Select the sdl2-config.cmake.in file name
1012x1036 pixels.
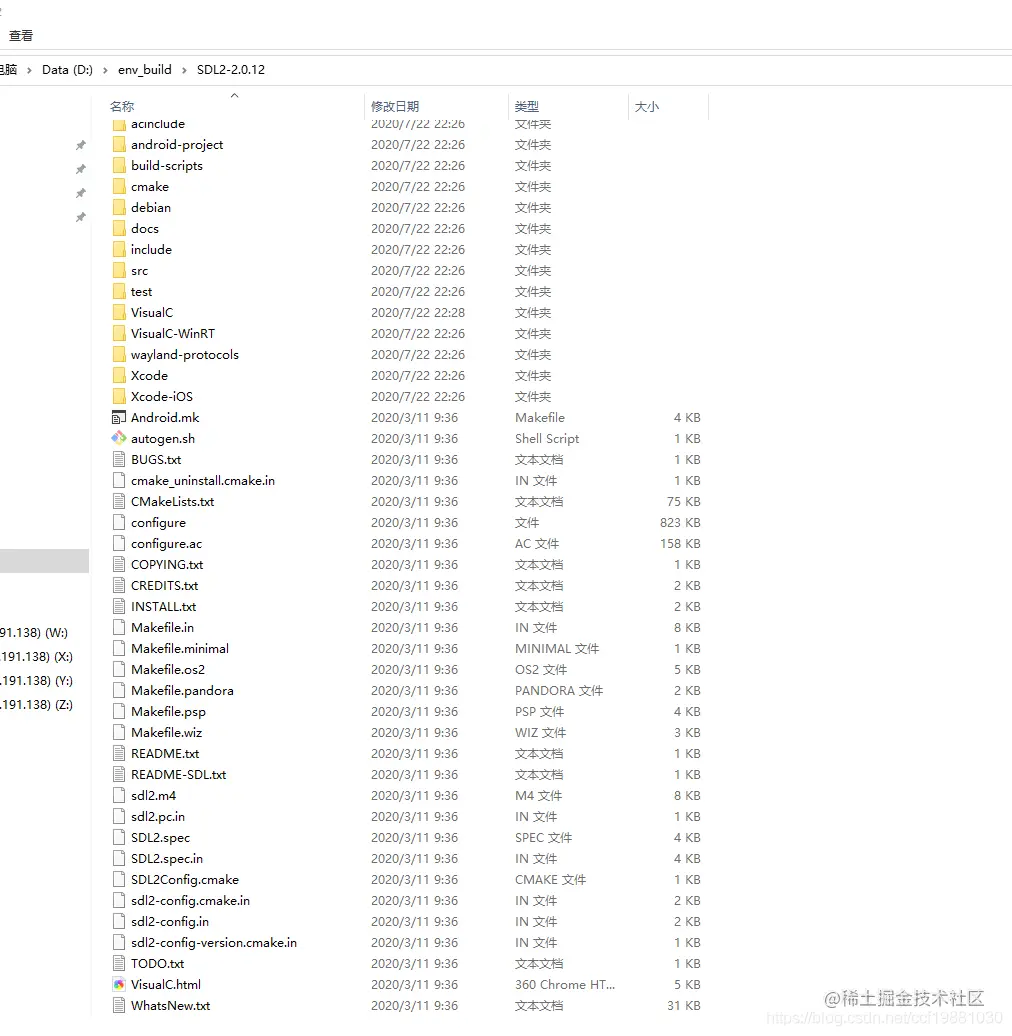coord(190,901)
